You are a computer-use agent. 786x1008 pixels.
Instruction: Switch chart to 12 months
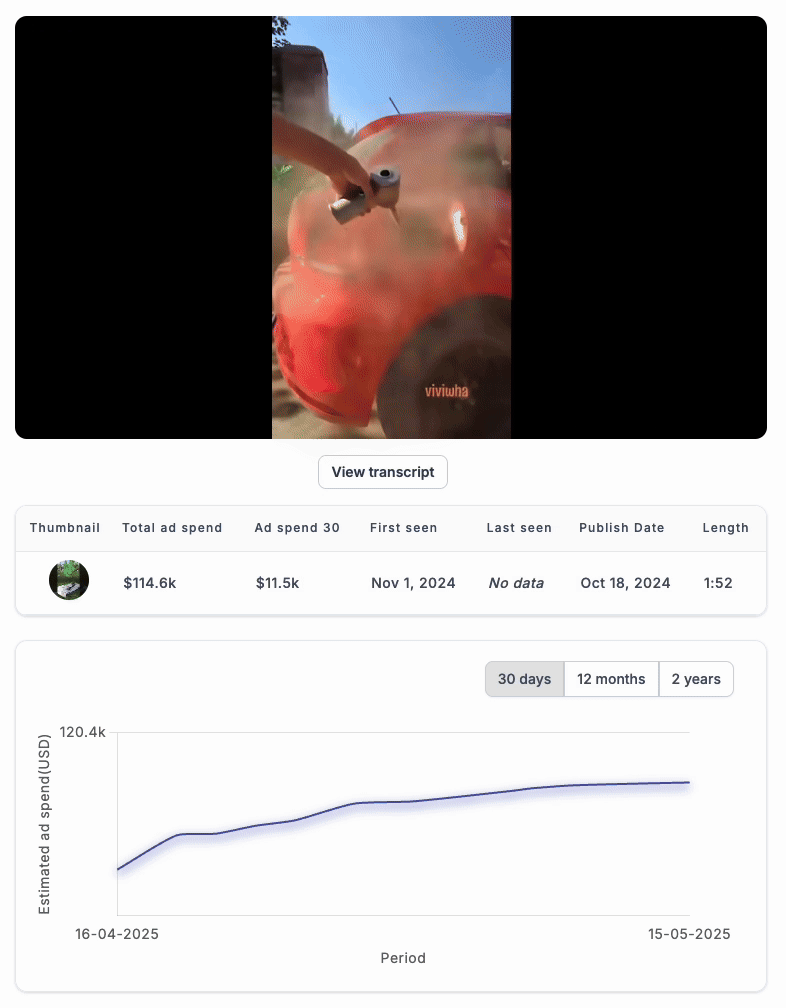(611, 679)
